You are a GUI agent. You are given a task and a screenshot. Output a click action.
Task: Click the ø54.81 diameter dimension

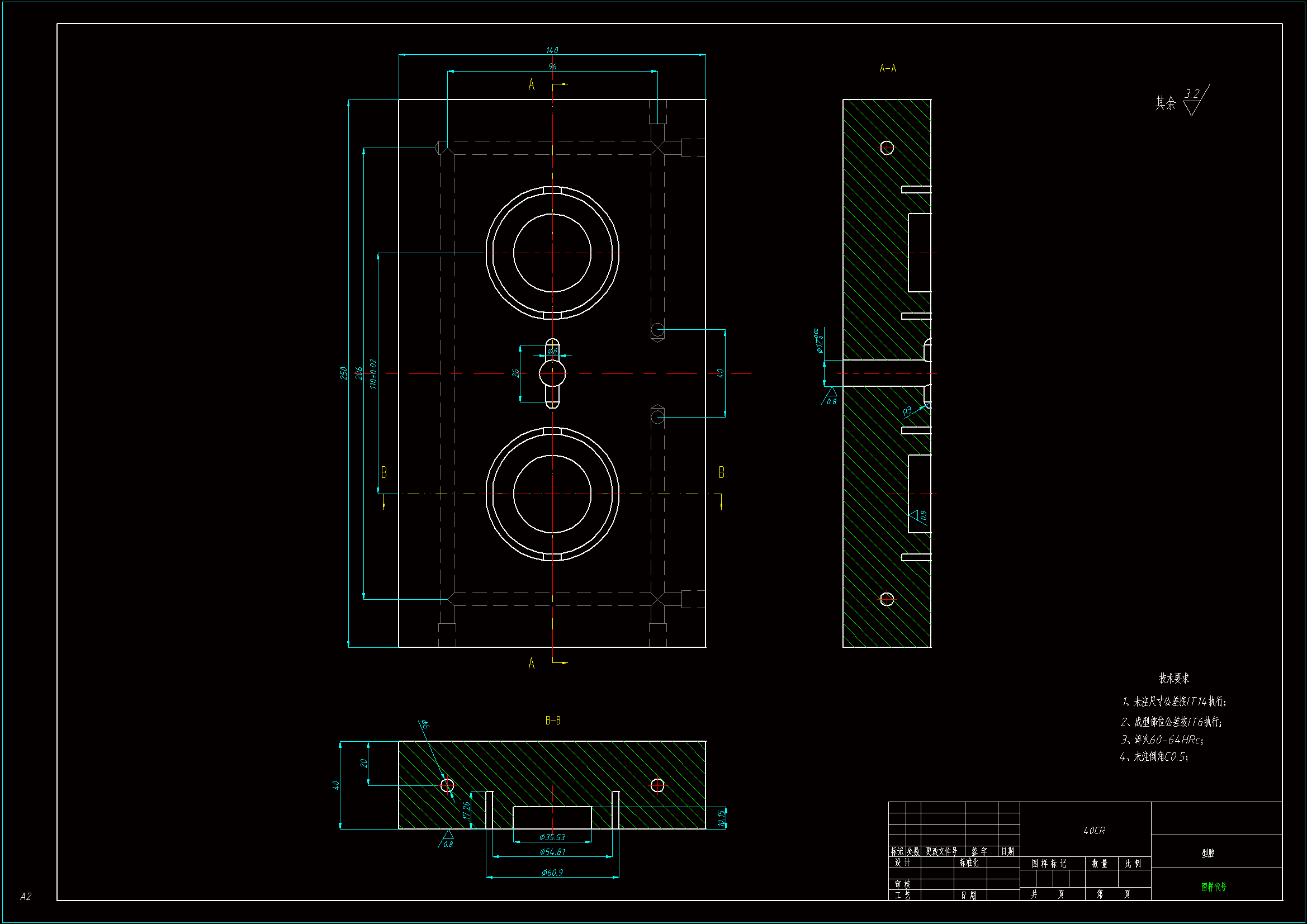[x=552, y=852]
